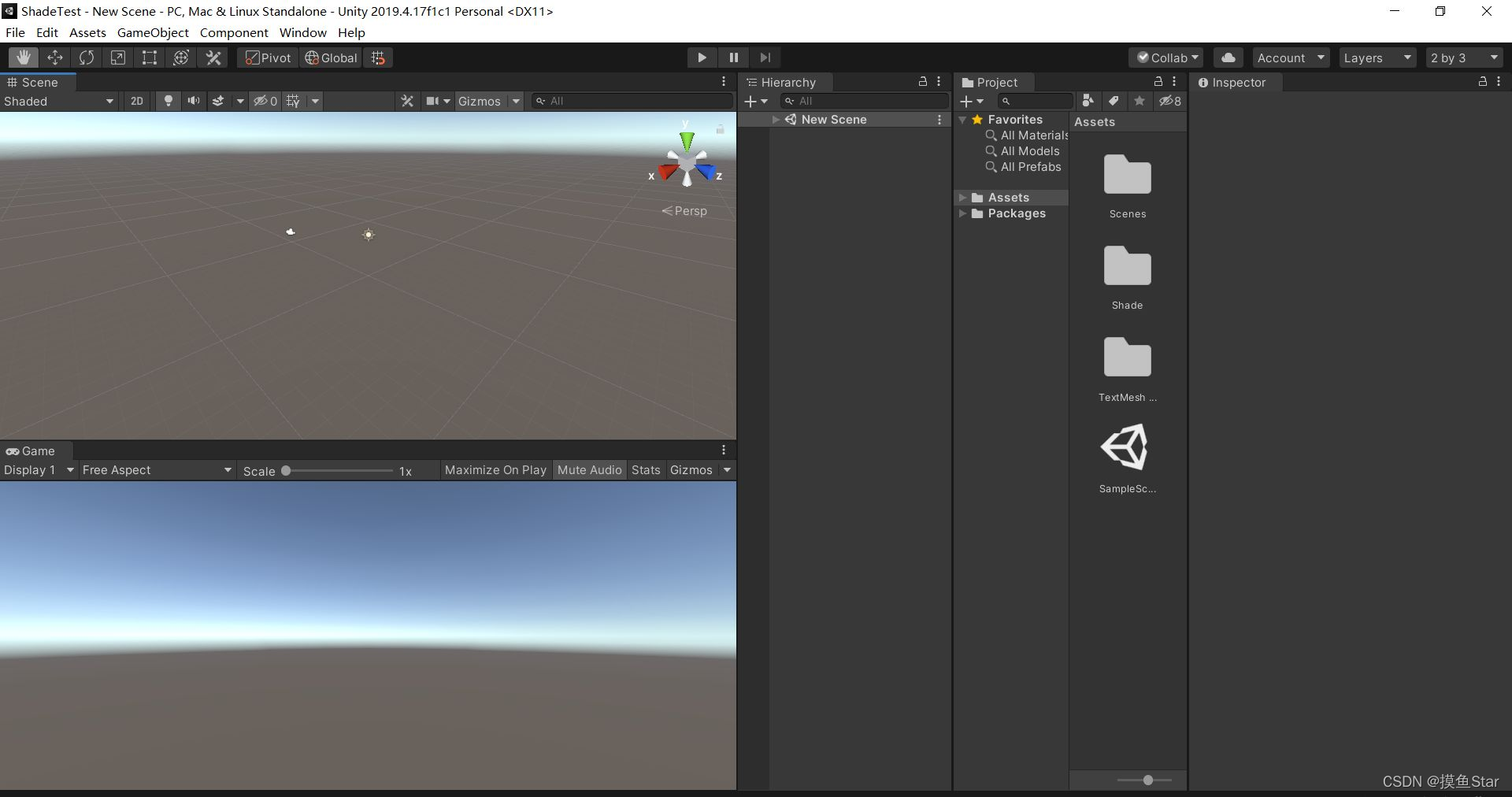Open scene effects dropdown arrow
Image resolution: width=1512 pixels, height=797 pixels.
tap(239, 101)
